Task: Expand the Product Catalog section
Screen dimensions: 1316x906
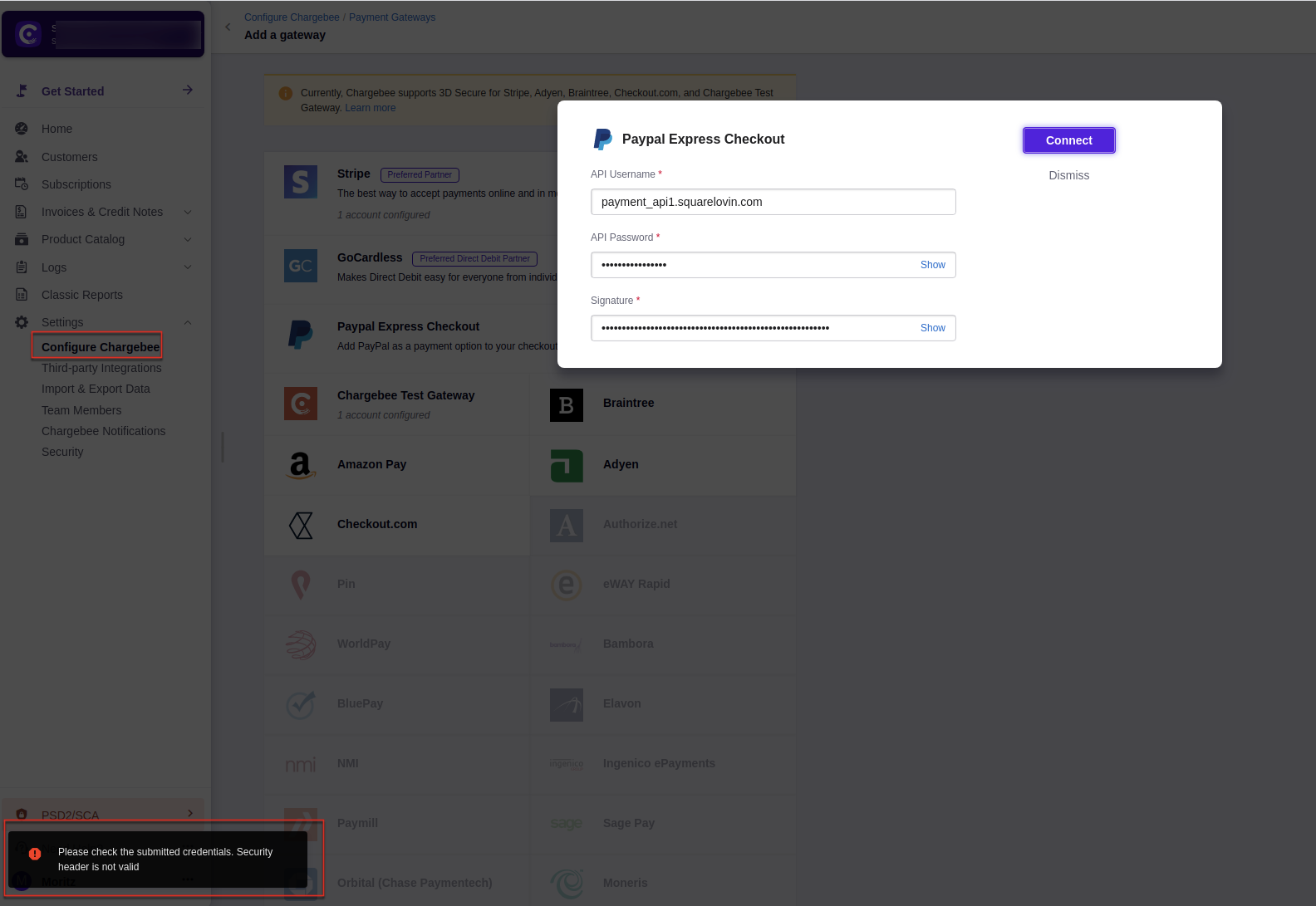Action: (188, 239)
